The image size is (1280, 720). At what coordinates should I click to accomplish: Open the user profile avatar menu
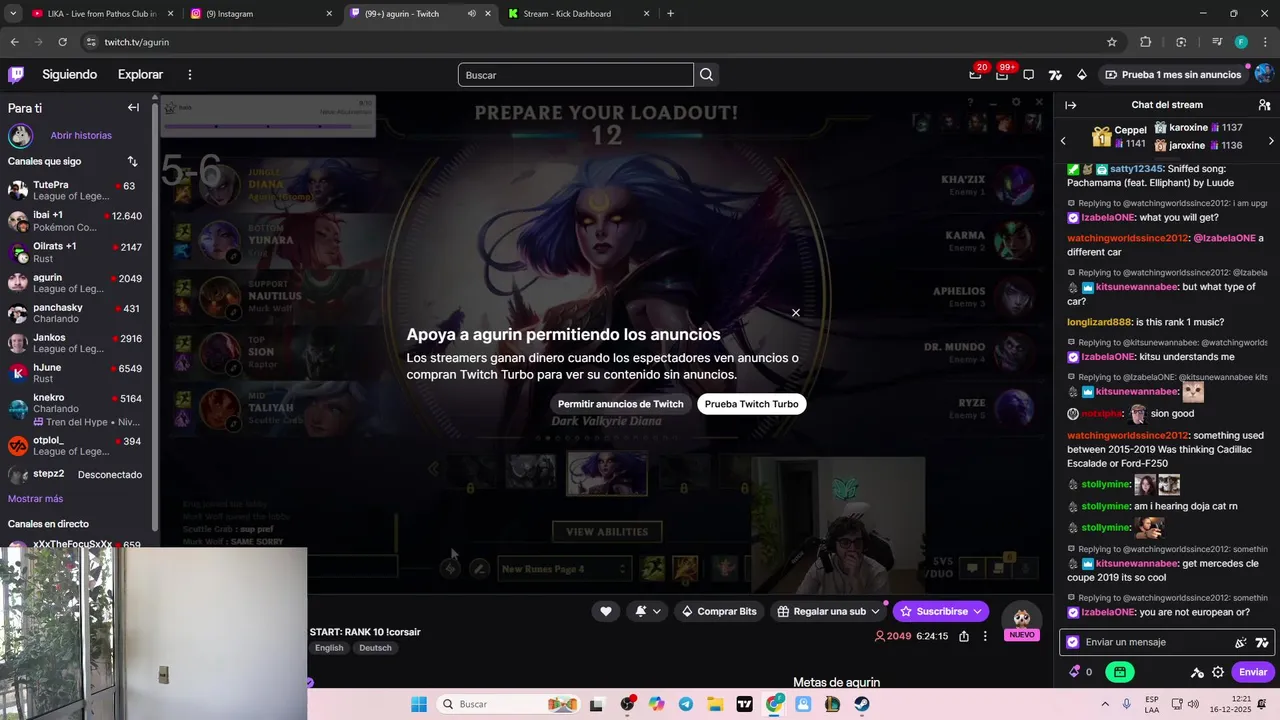[x=1264, y=74]
